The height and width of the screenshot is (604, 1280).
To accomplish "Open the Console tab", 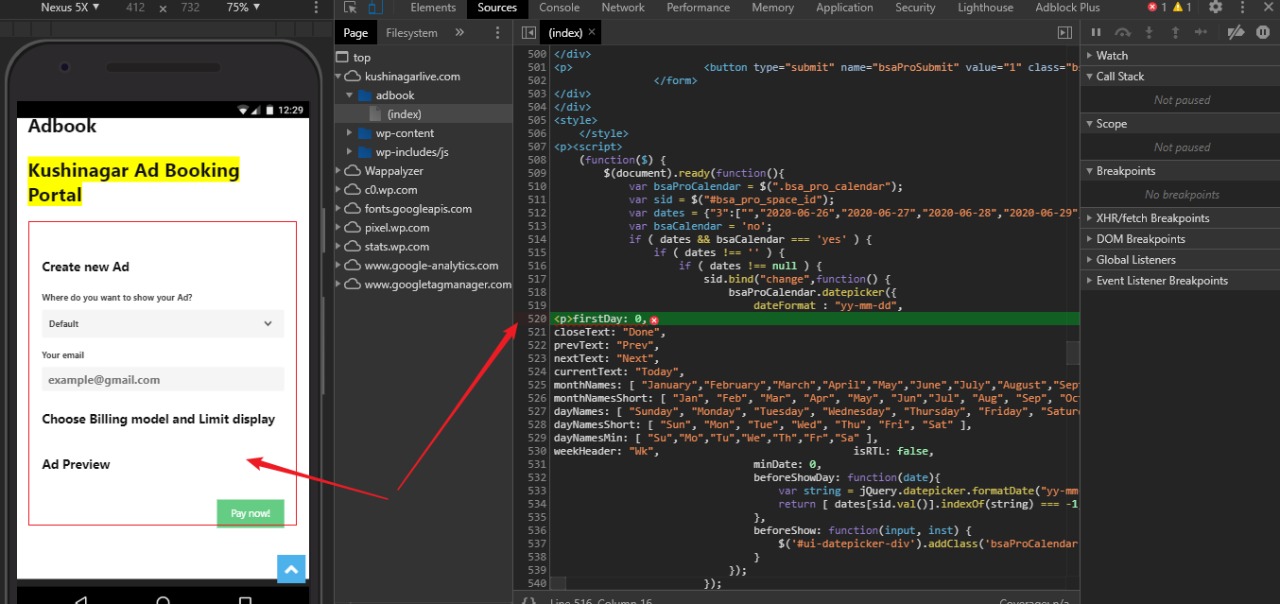I will [x=559, y=8].
